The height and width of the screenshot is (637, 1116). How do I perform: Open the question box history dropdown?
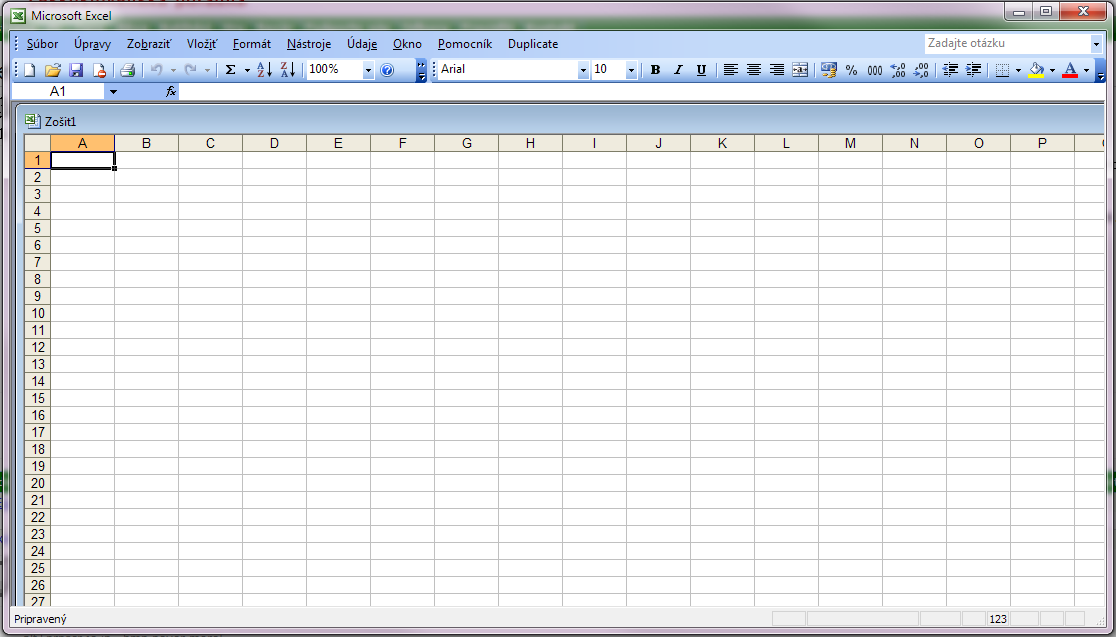[x=1096, y=44]
